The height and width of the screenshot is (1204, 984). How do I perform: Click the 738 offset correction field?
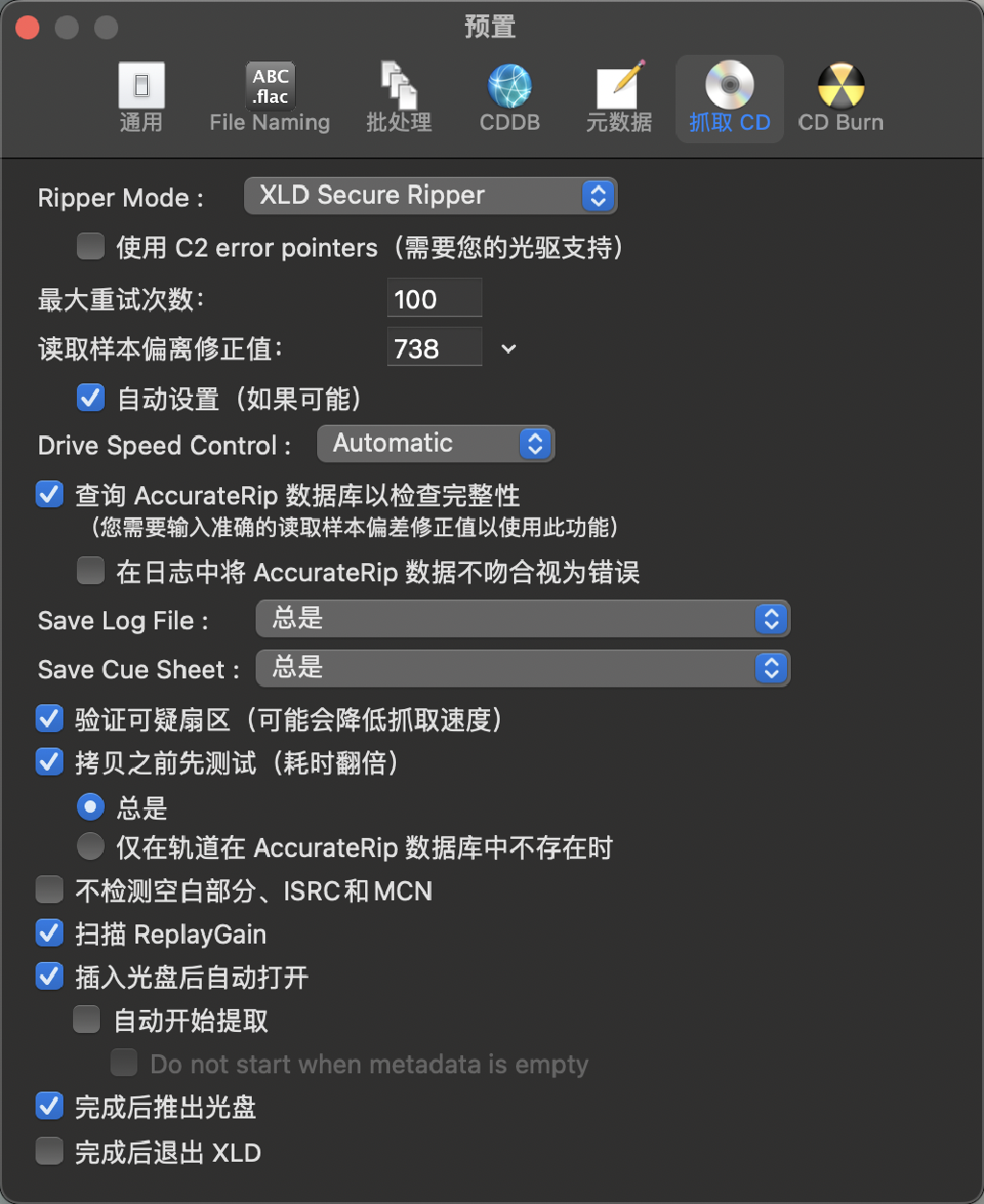tap(434, 347)
